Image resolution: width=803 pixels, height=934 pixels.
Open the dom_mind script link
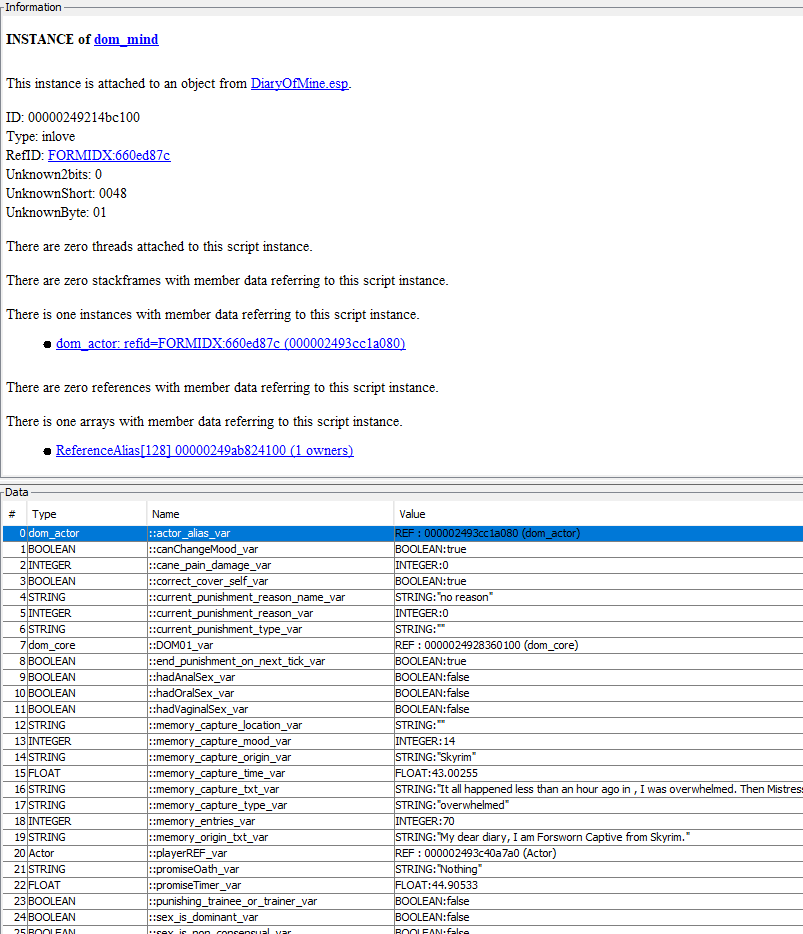click(x=126, y=39)
